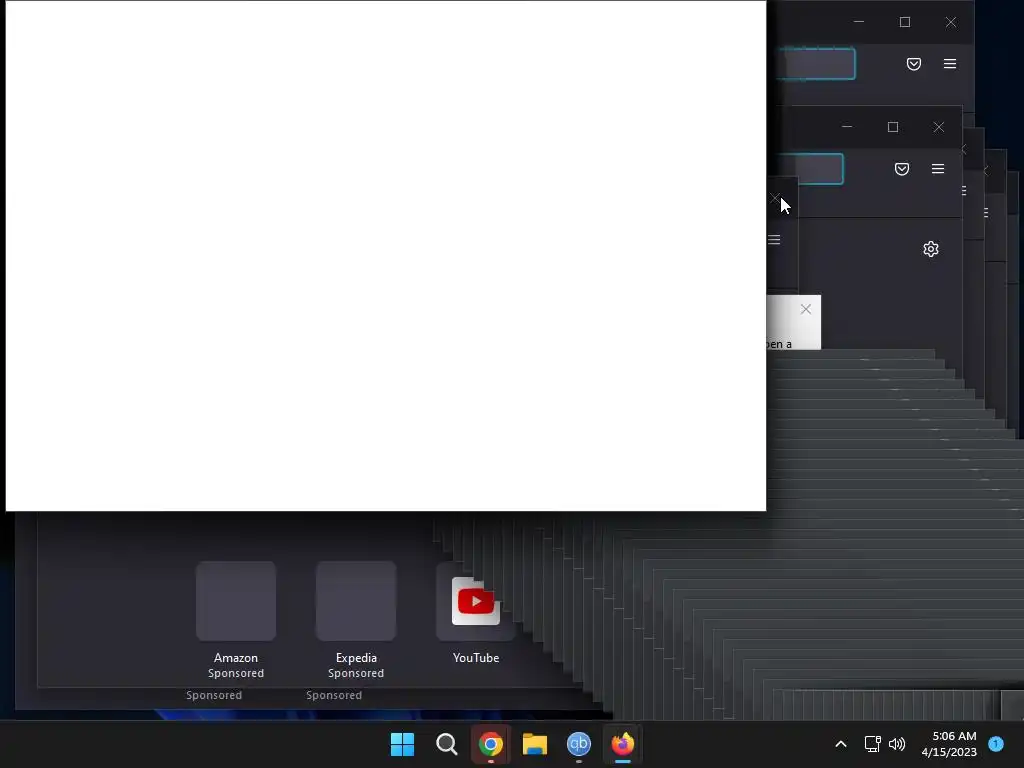Click the Pocket icon in the second Firefox window
The image size is (1024, 768).
coord(902,168)
